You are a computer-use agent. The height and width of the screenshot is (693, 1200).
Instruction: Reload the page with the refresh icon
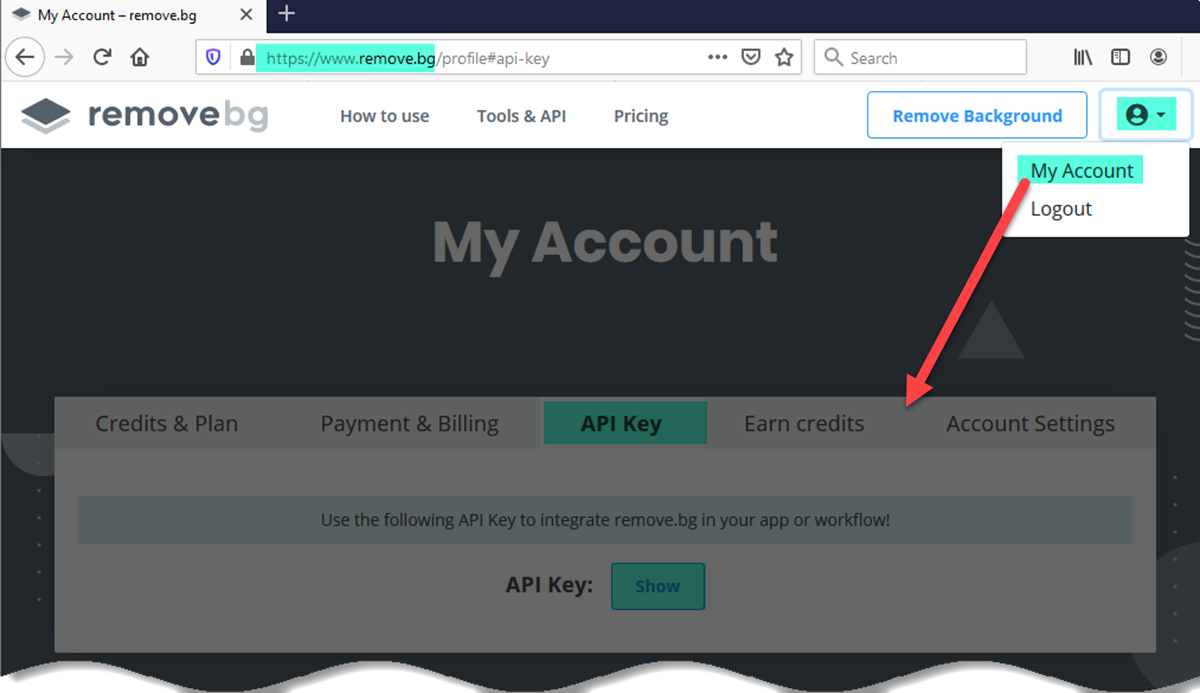(102, 57)
